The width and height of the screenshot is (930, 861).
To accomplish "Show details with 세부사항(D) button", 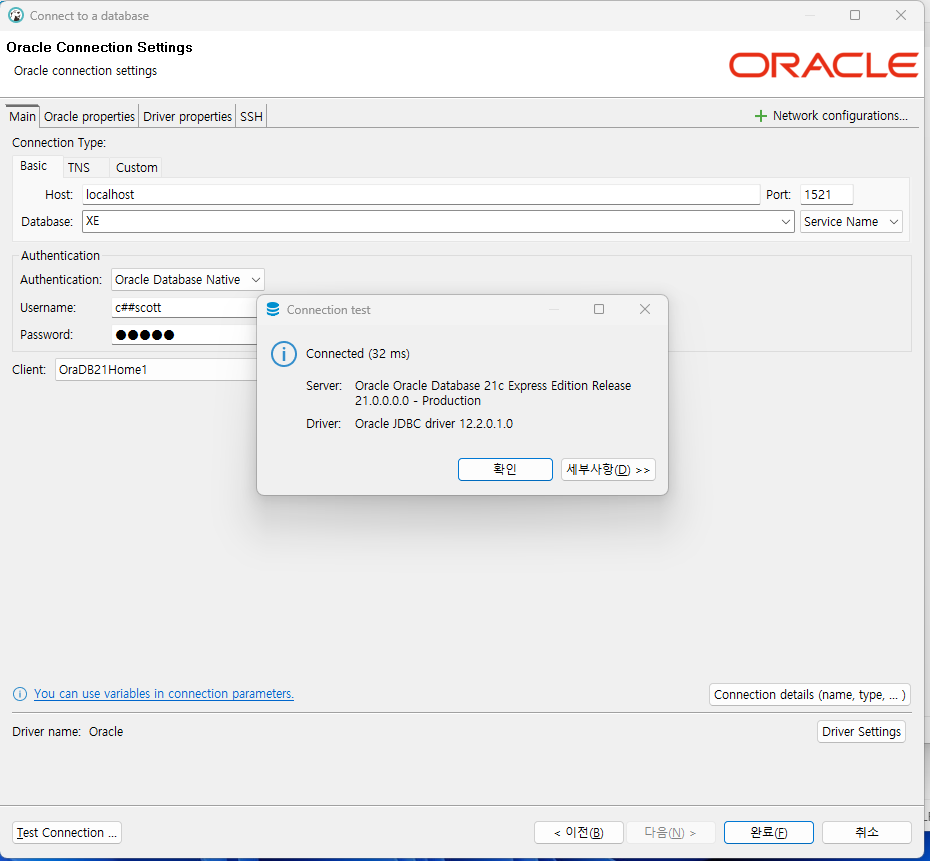I will click(608, 470).
